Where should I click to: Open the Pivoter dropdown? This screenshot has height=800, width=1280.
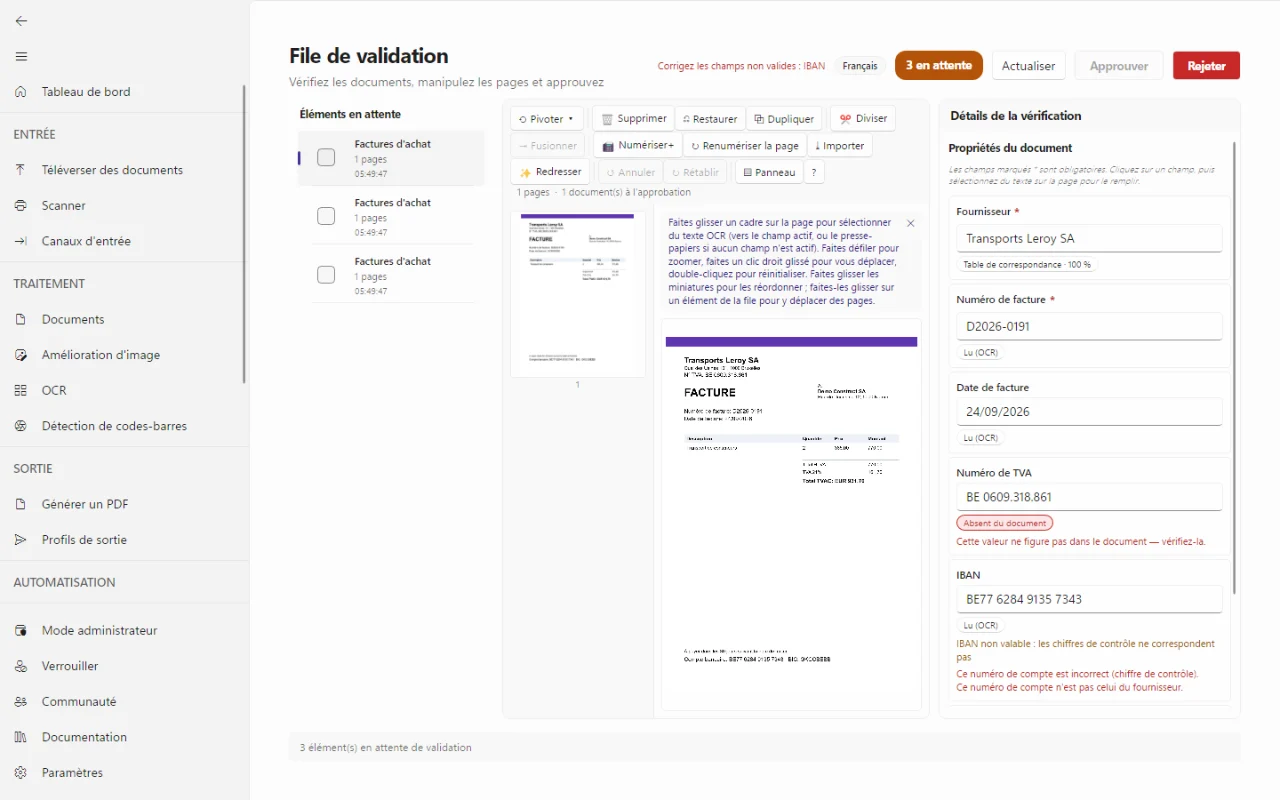pos(546,119)
